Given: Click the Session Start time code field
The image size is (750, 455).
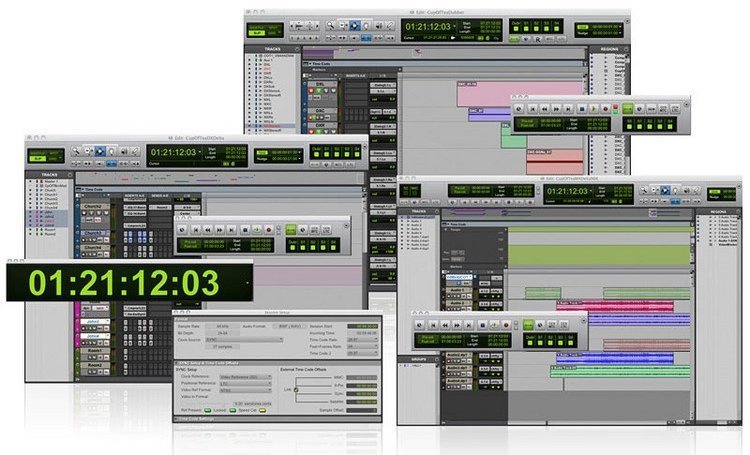Looking at the screenshot, I should (x=361, y=326).
